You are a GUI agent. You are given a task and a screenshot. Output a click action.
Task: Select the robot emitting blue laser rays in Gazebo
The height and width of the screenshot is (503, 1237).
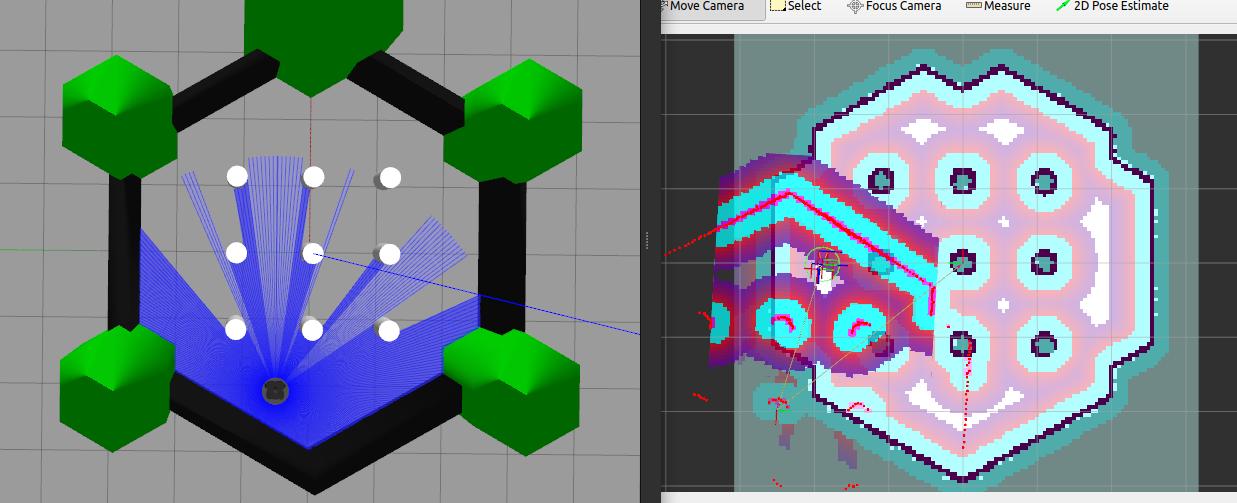[275, 391]
